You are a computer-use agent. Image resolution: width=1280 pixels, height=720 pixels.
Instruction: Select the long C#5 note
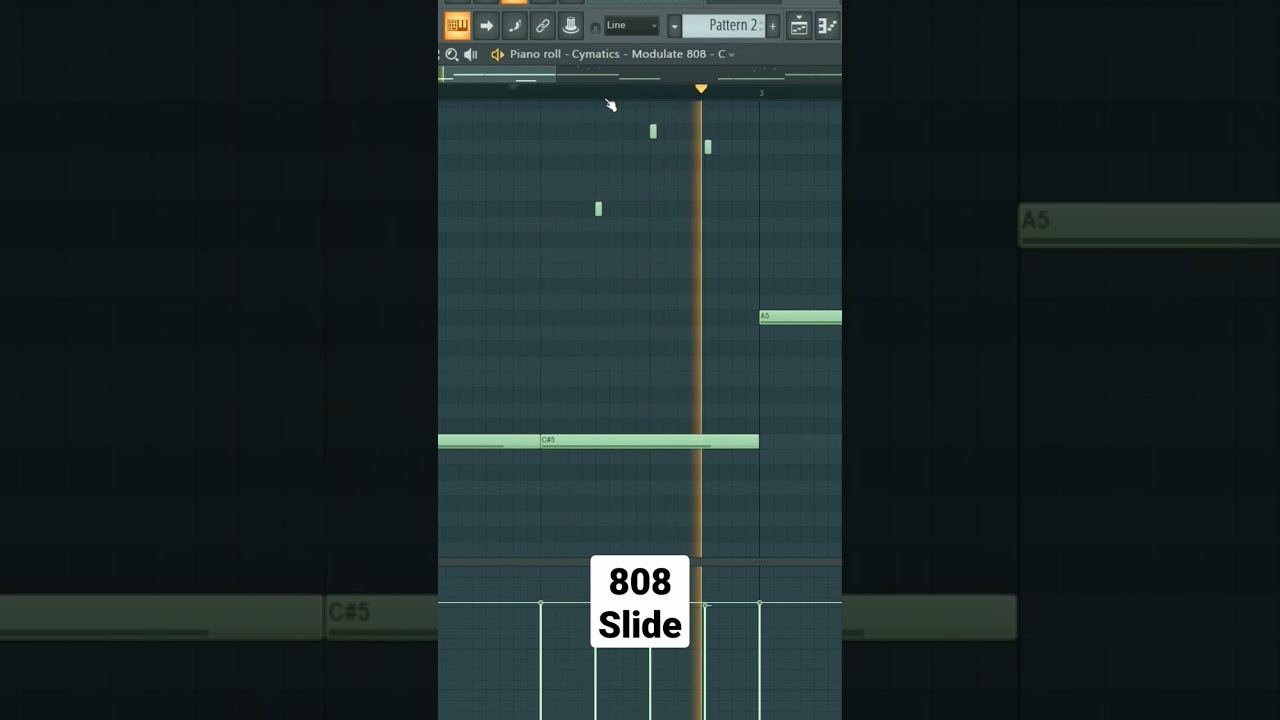click(649, 441)
